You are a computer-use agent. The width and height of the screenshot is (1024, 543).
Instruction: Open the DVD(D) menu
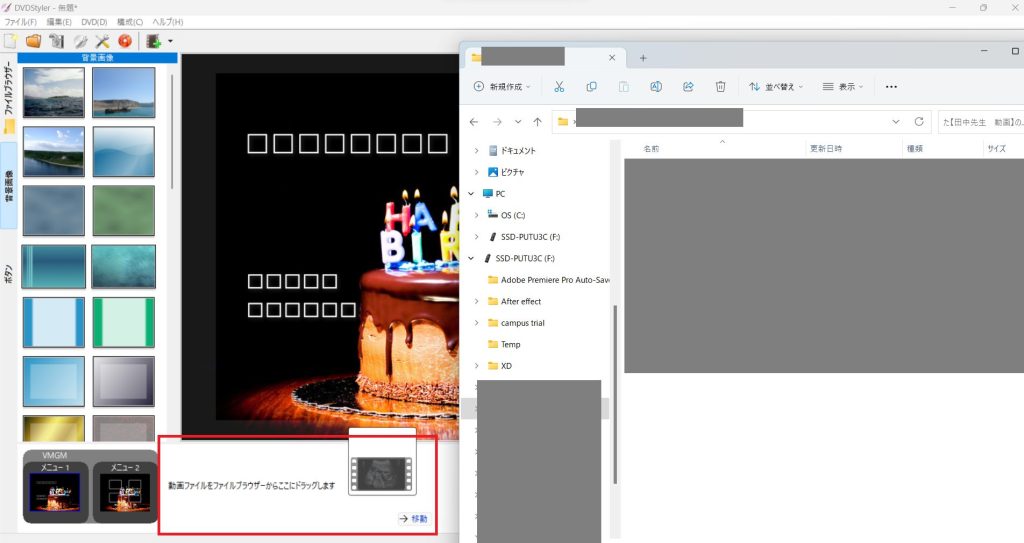(x=94, y=21)
